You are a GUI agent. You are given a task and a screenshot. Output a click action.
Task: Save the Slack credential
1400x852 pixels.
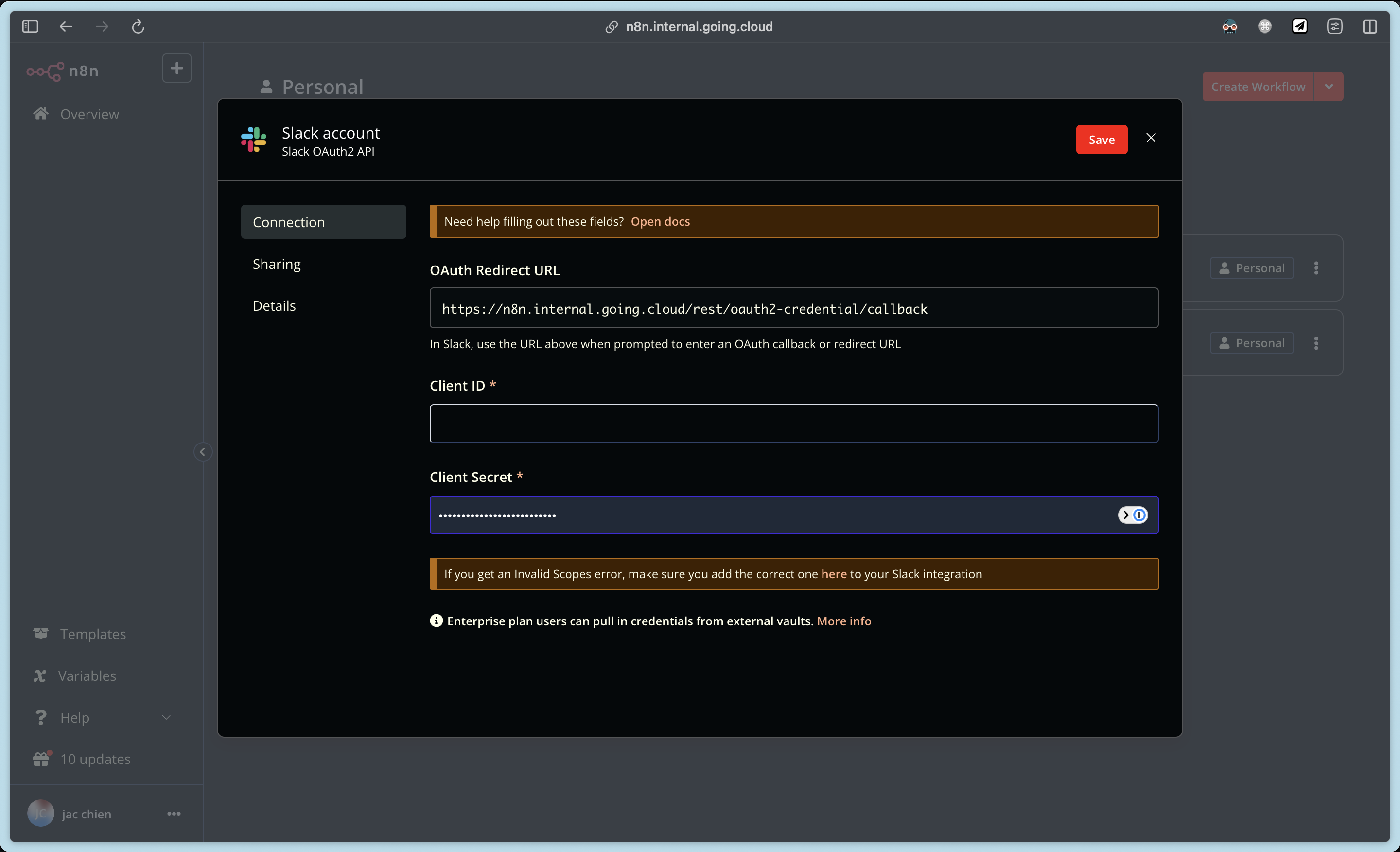tap(1102, 140)
